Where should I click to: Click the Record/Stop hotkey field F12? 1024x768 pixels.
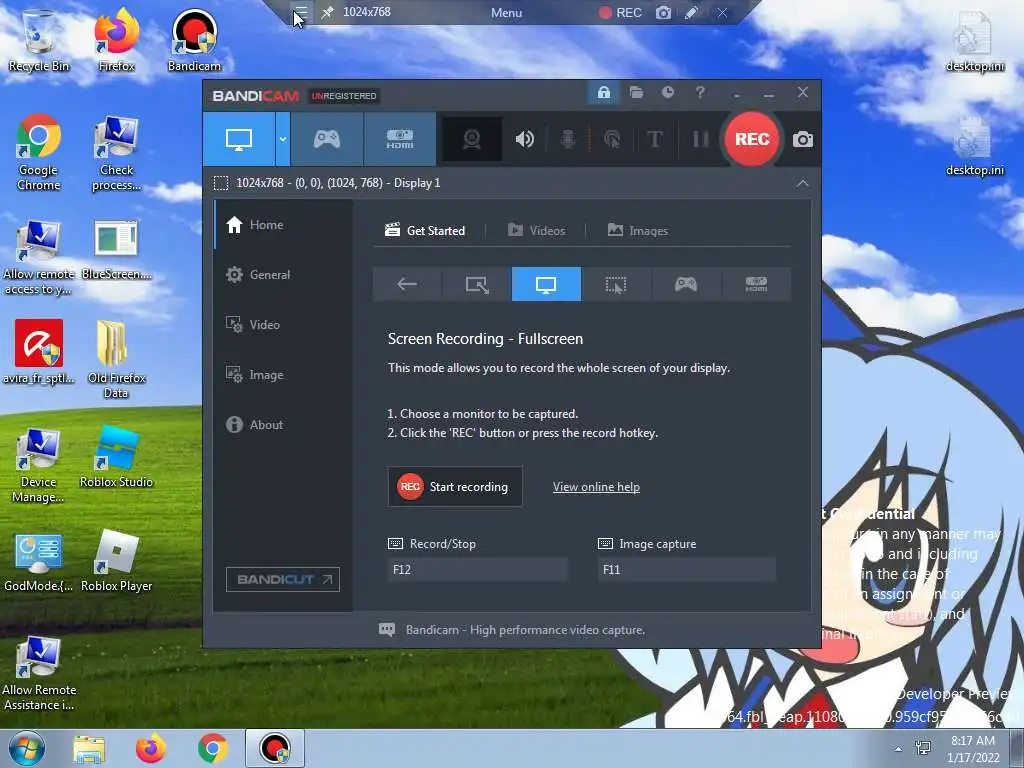[x=477, y=569]
